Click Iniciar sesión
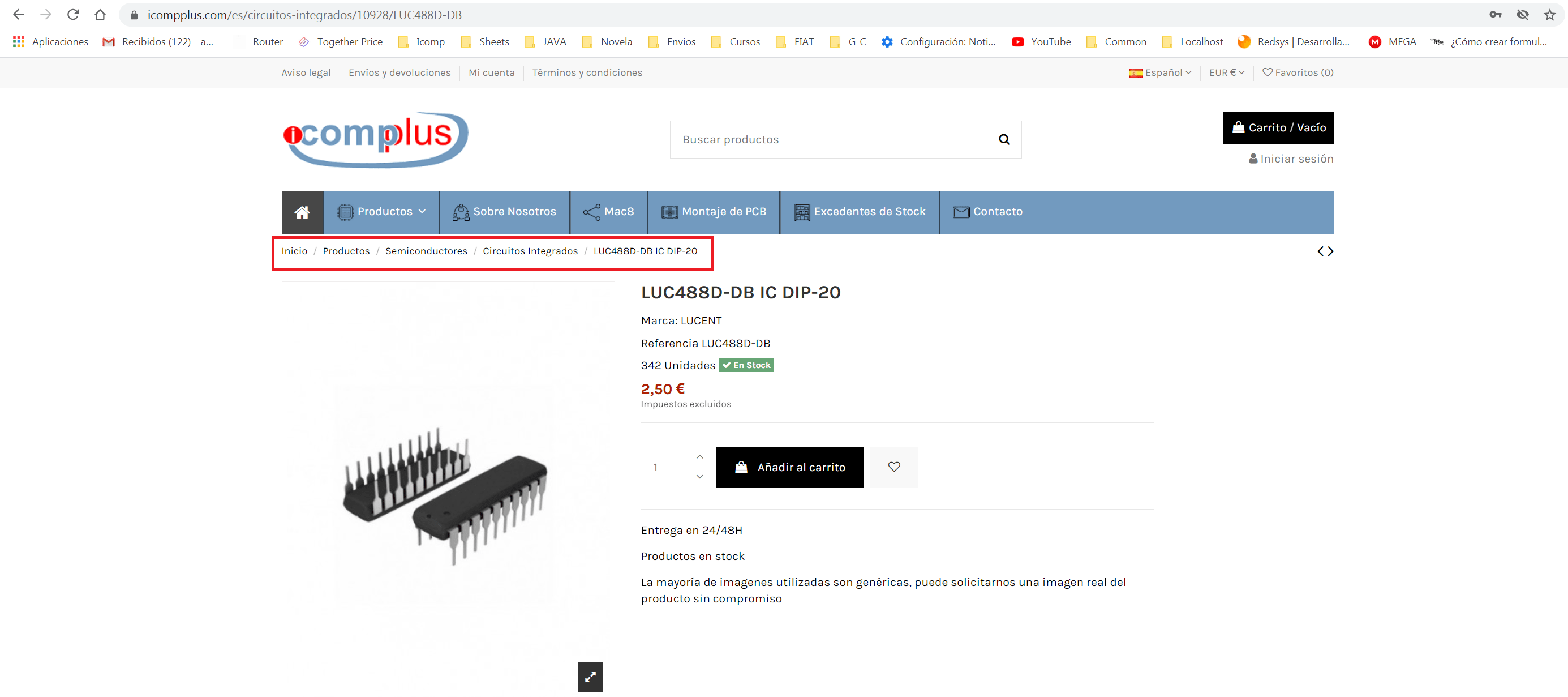Screen dimensions: 1568x697 1291,159
